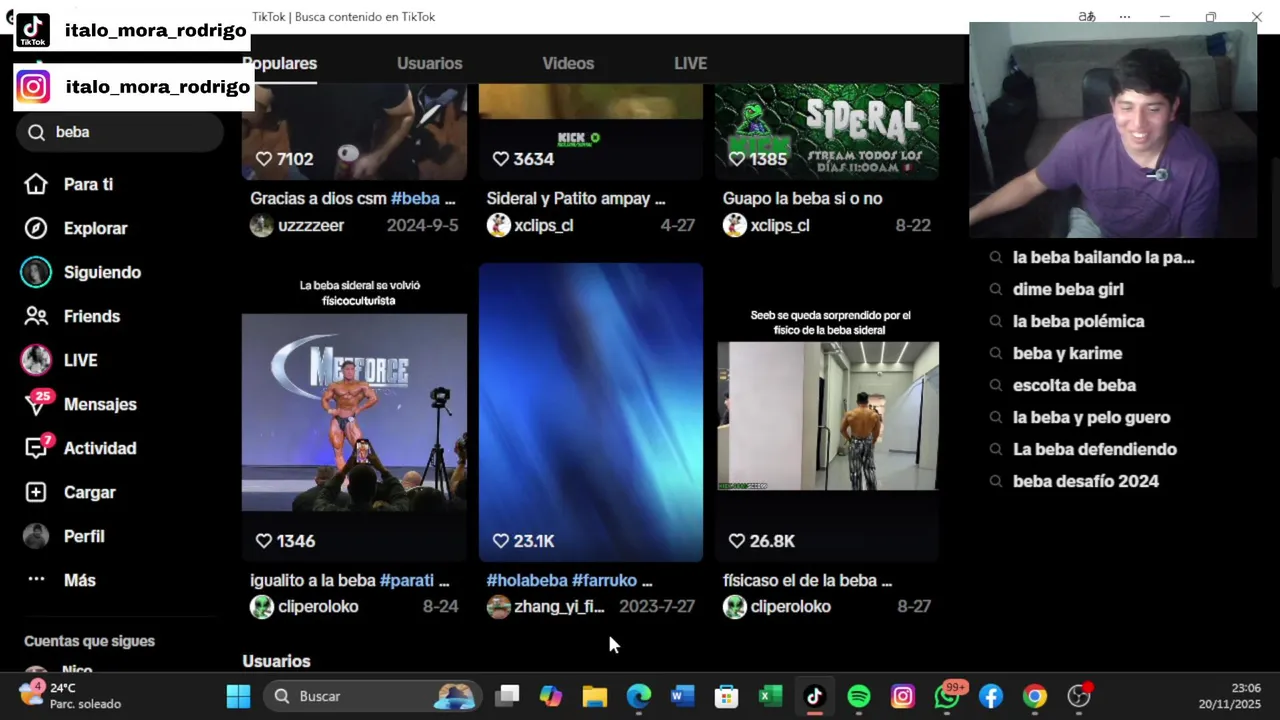This screenshot has width=1280, height=720.
Task: Open the Sideral stream video thumbnail
Action: click(827, 130)
